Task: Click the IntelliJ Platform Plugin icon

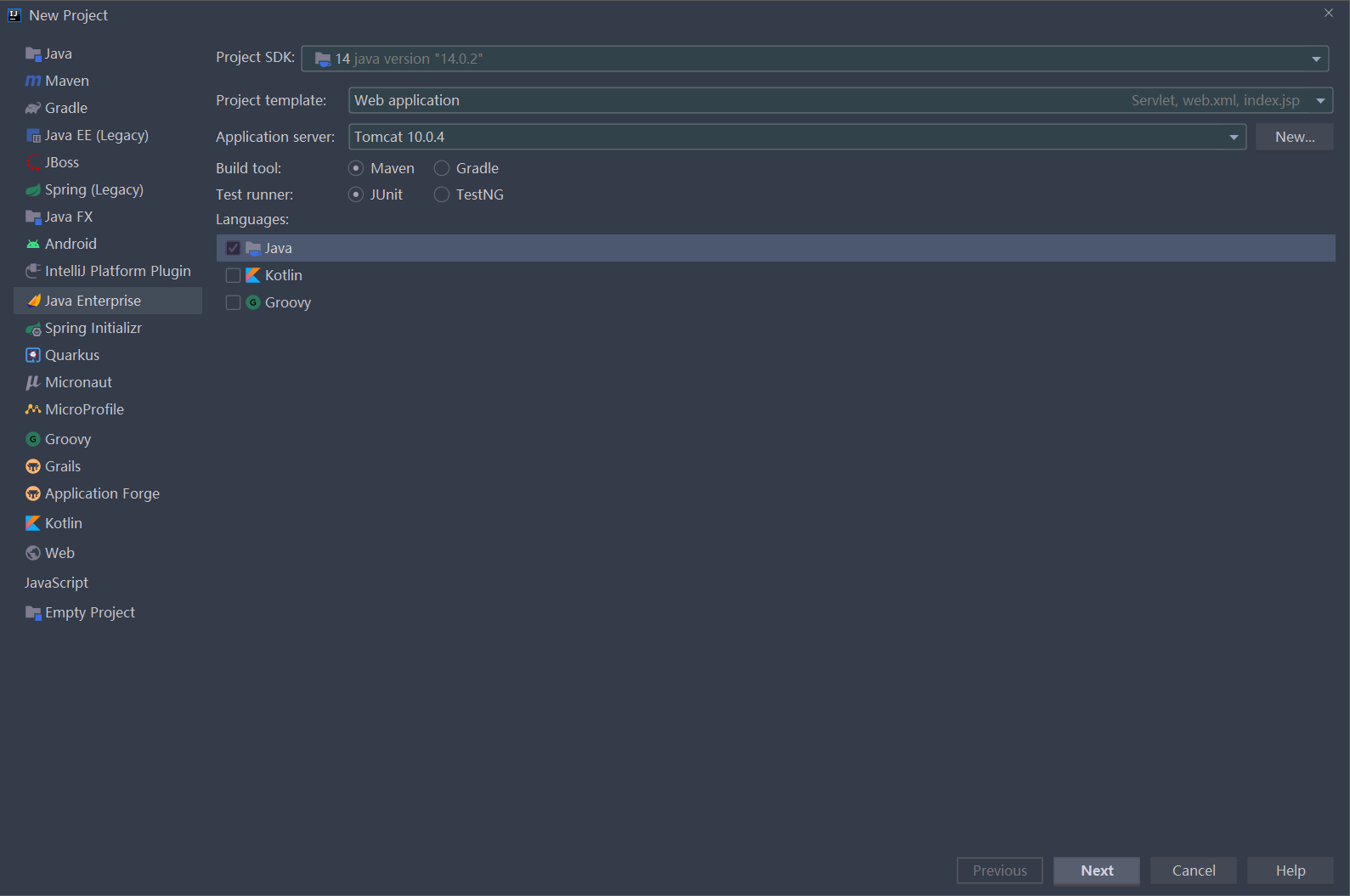Action: click(x=33, y=272)
